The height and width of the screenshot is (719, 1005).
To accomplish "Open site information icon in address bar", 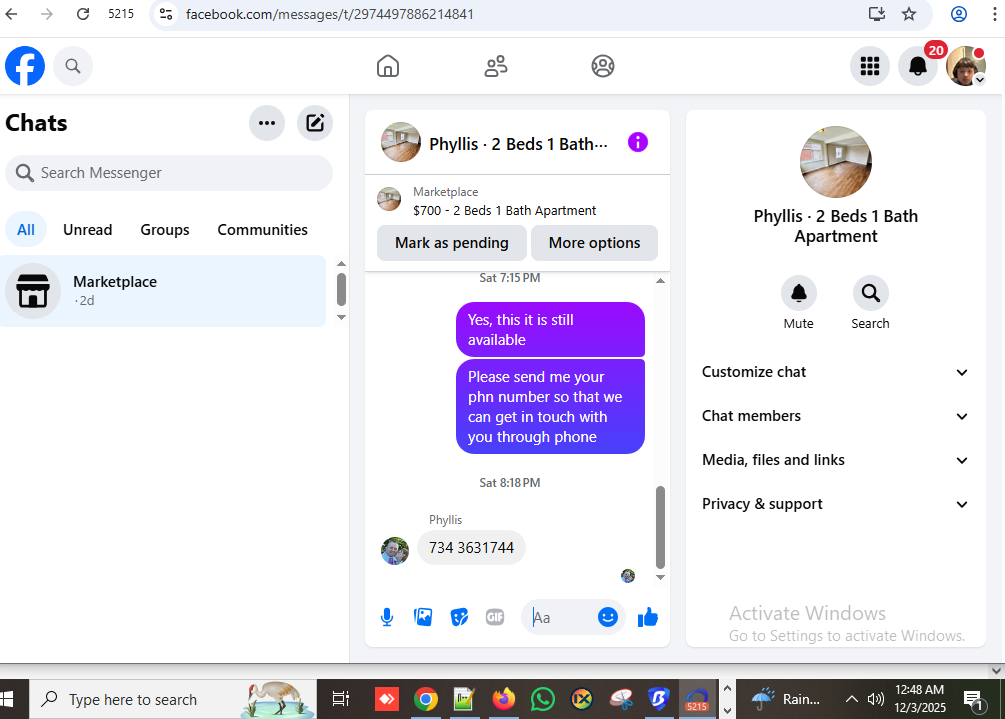I will (x=166, y=14).
